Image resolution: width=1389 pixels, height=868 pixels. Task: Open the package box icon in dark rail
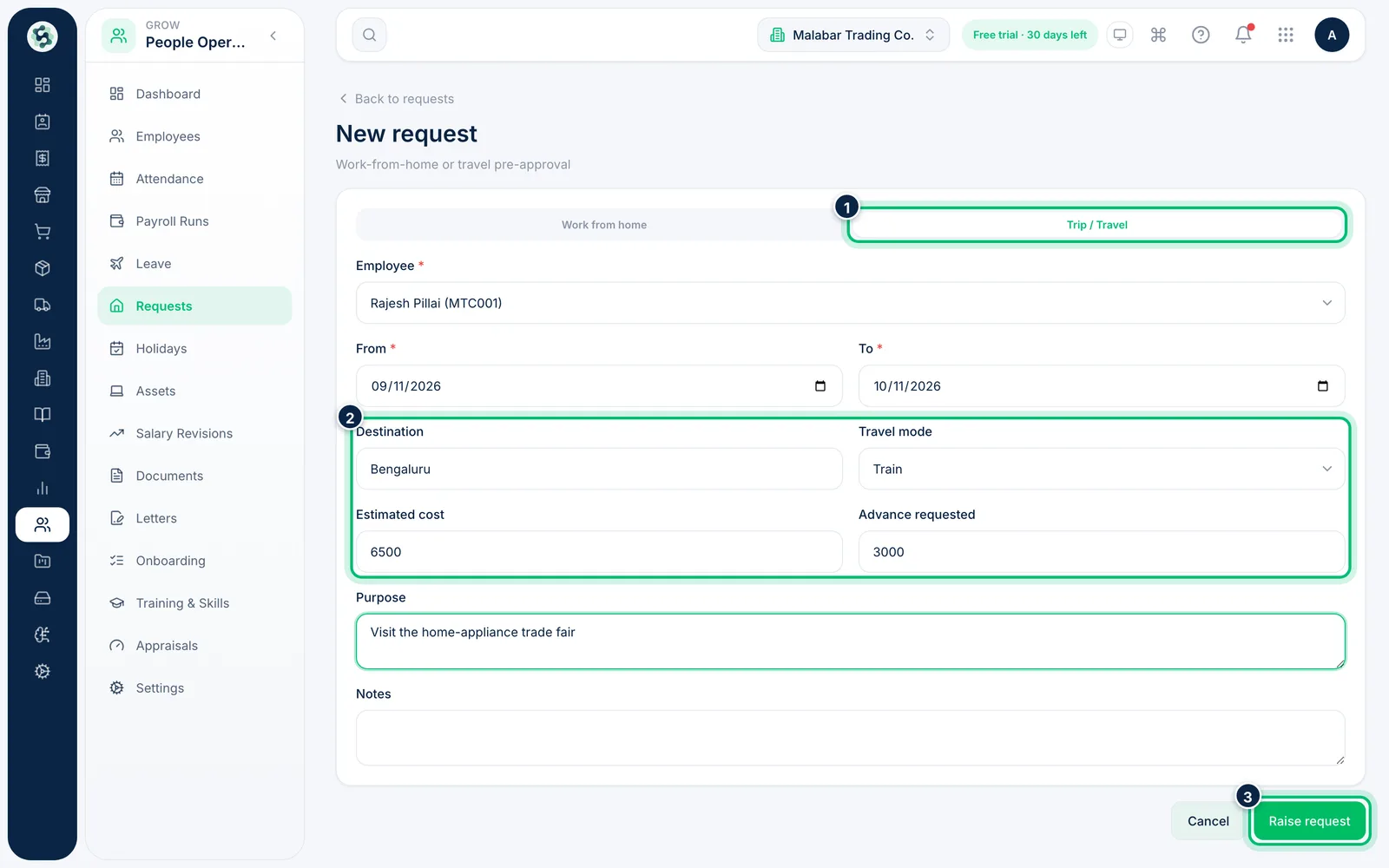tap(42, 268)
